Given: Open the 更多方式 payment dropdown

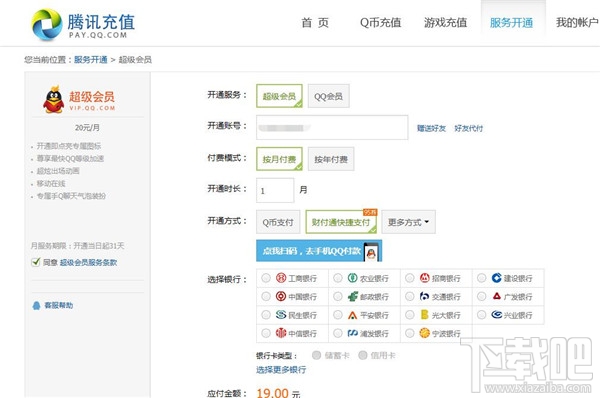Looking at the screenshot, I should coord(408,222).
